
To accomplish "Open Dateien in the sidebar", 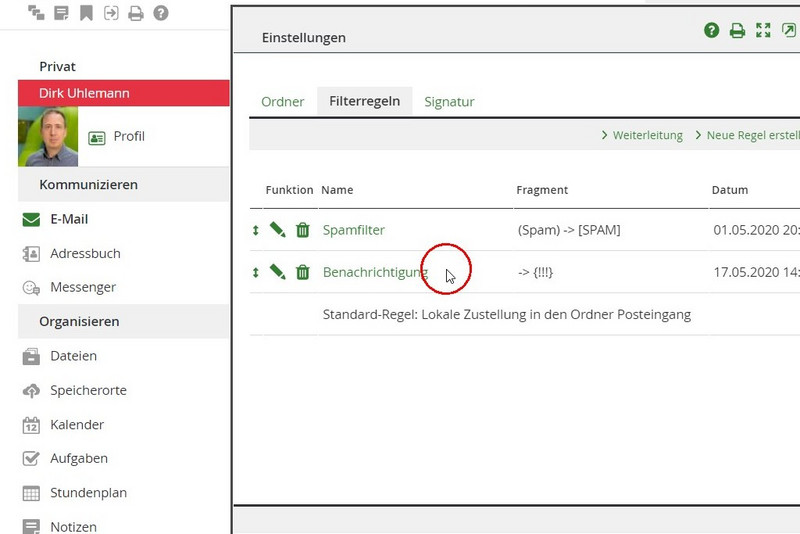I will [73, 356].
